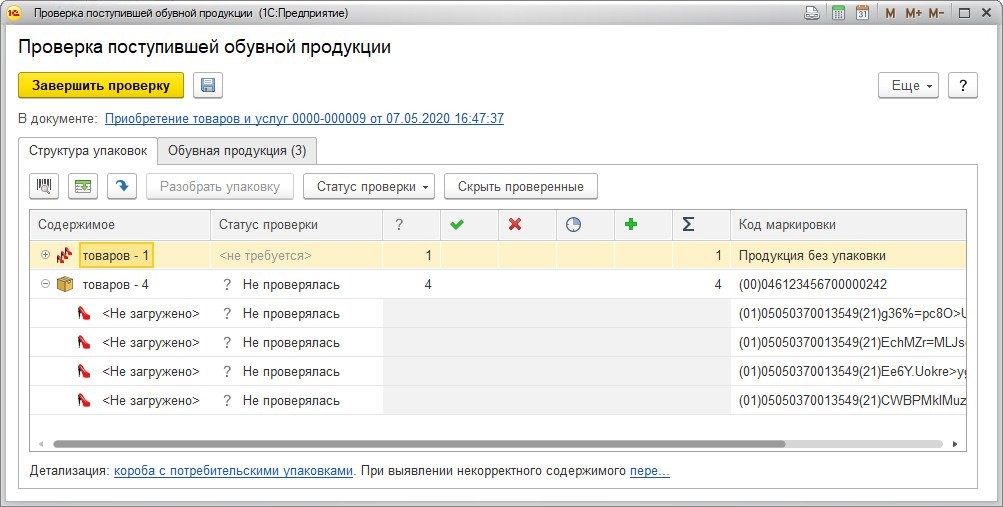Click <Не загружено> in the g36% code row

151,313
